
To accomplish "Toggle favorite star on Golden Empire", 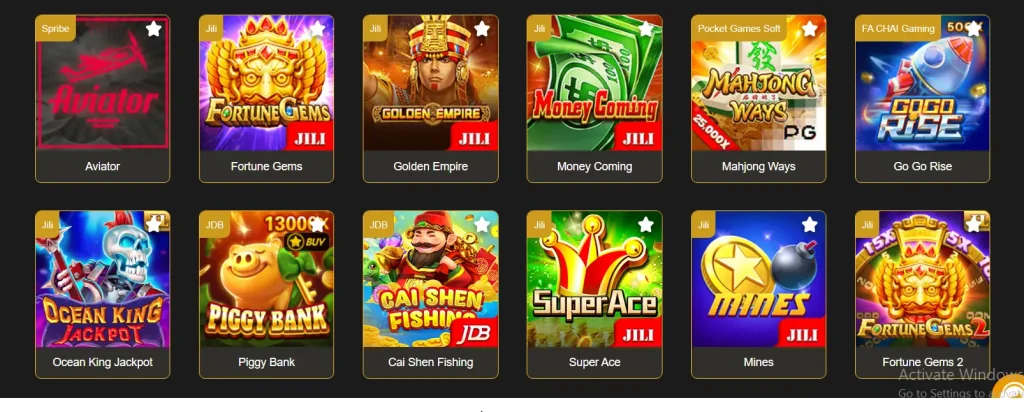I will click(x=482, y=29).
